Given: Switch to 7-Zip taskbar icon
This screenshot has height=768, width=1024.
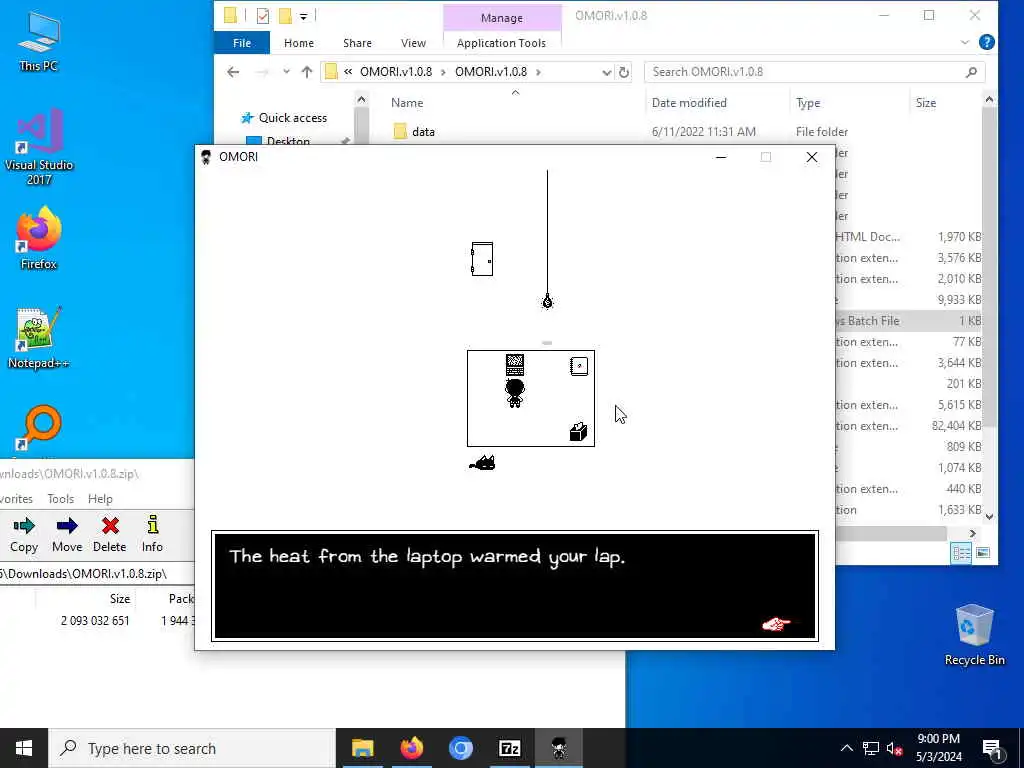Looking at the screenshot, I should 509,748.
